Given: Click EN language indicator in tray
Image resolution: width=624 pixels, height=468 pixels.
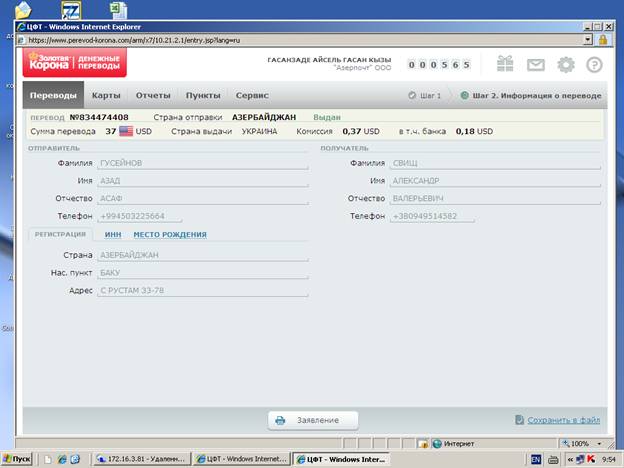Looking at the screenshot, I should point(536,459).
